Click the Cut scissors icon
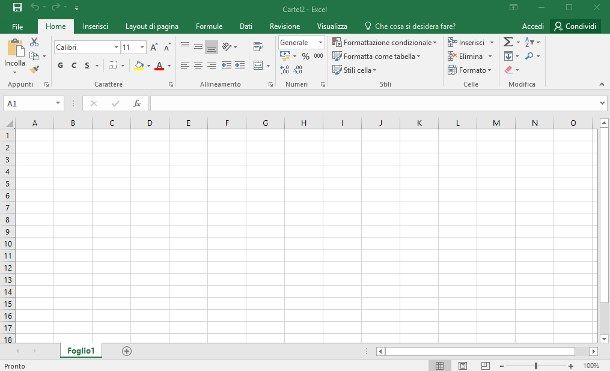The height and width of the screenshot is (371, 610). point(34,42)
